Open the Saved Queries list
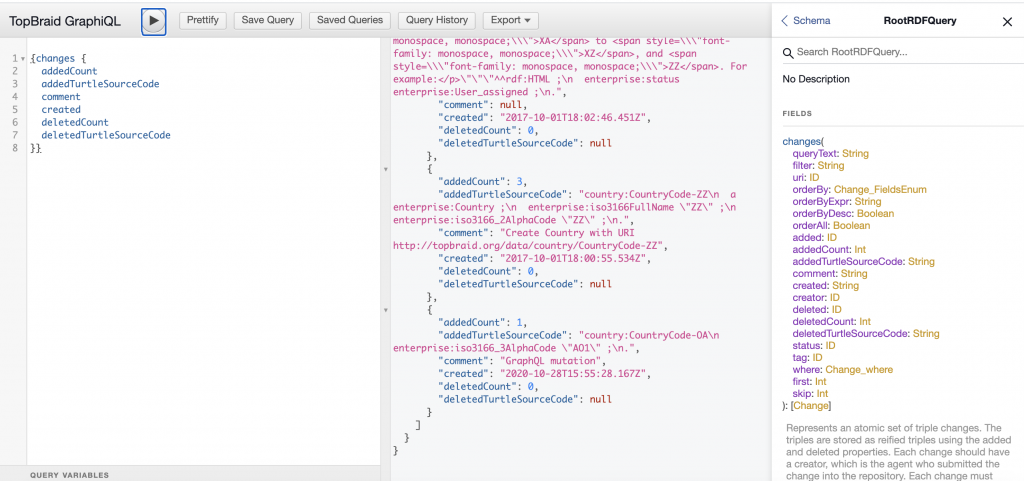Viewport: 1024px width, 481px height. (350, 20)
